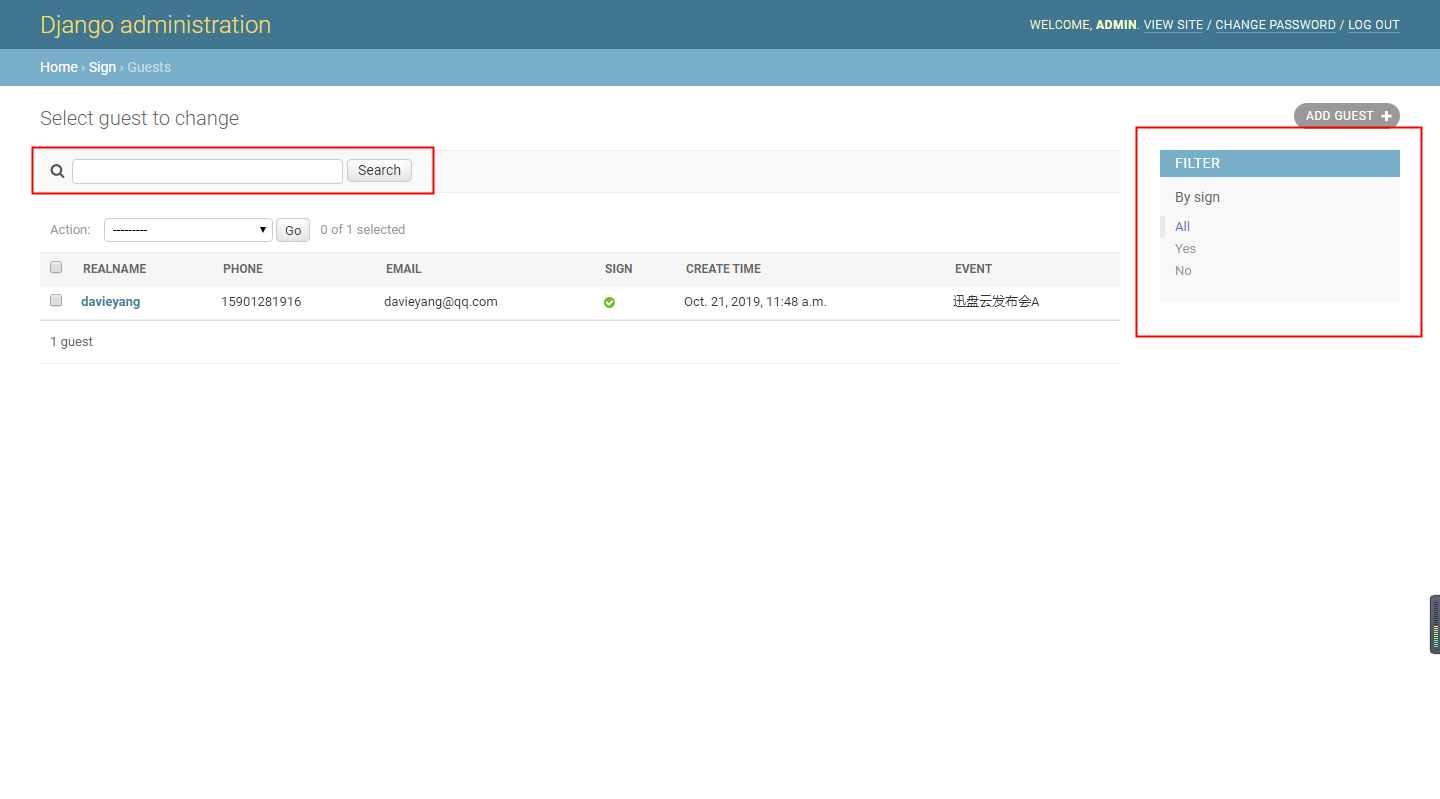Screen dimensions: 1440x799
Task: Filter by sign: Yes
Action: click(1185, 248)
